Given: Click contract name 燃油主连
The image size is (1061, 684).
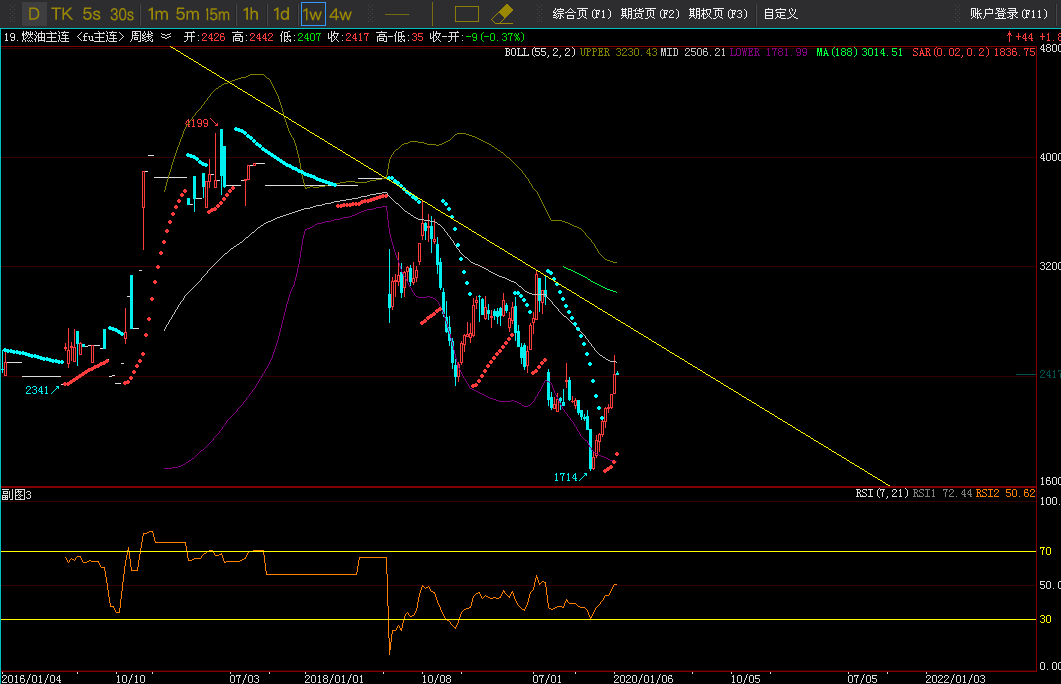Looking at the screenshot, I should (45, 37).
